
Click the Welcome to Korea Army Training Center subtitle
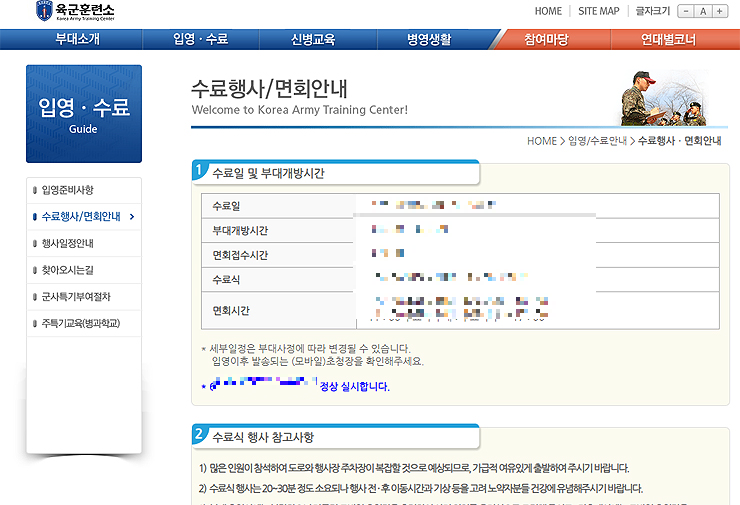pos(300,110)
